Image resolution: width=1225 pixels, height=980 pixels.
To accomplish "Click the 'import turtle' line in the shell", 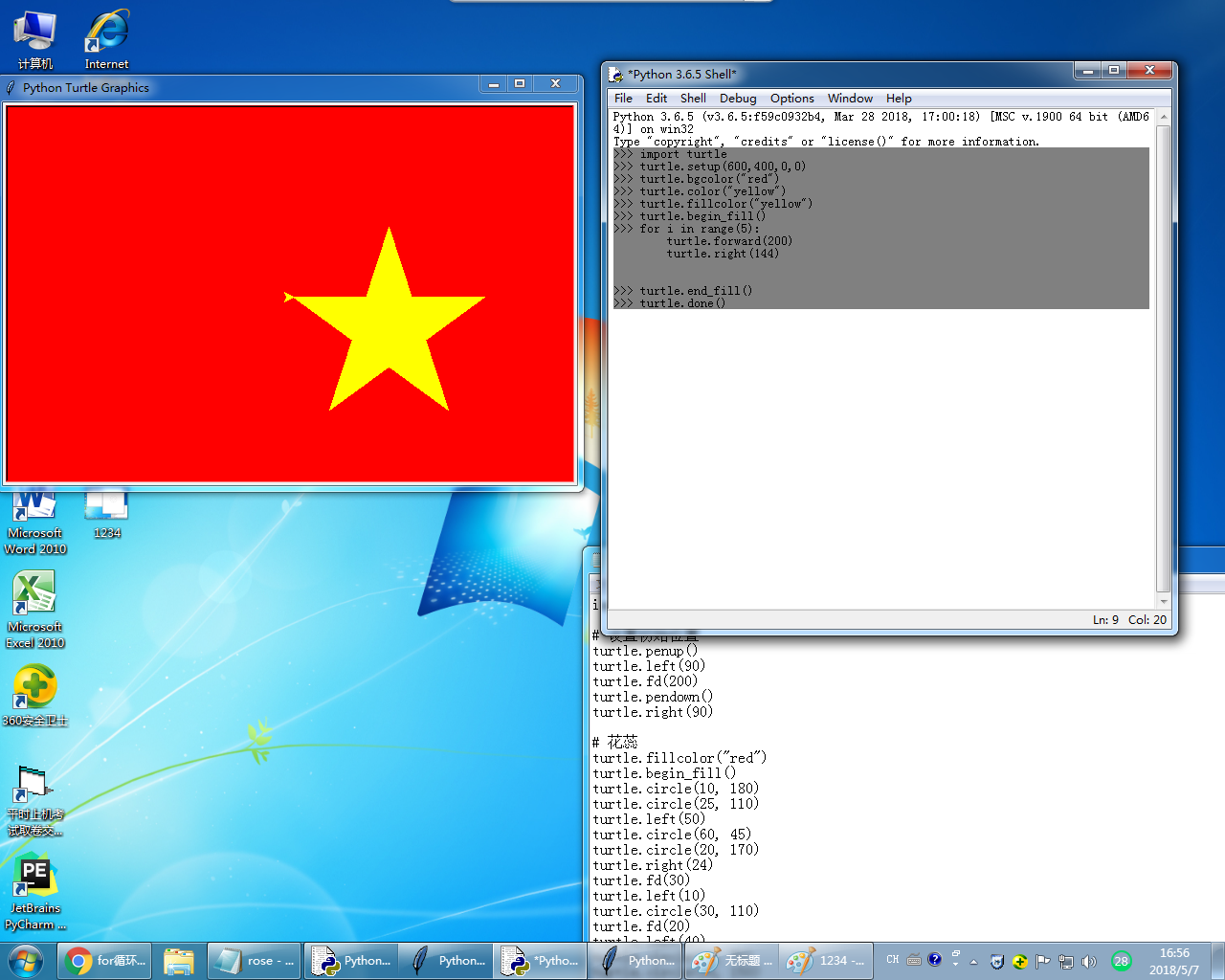I will point(683,154).
